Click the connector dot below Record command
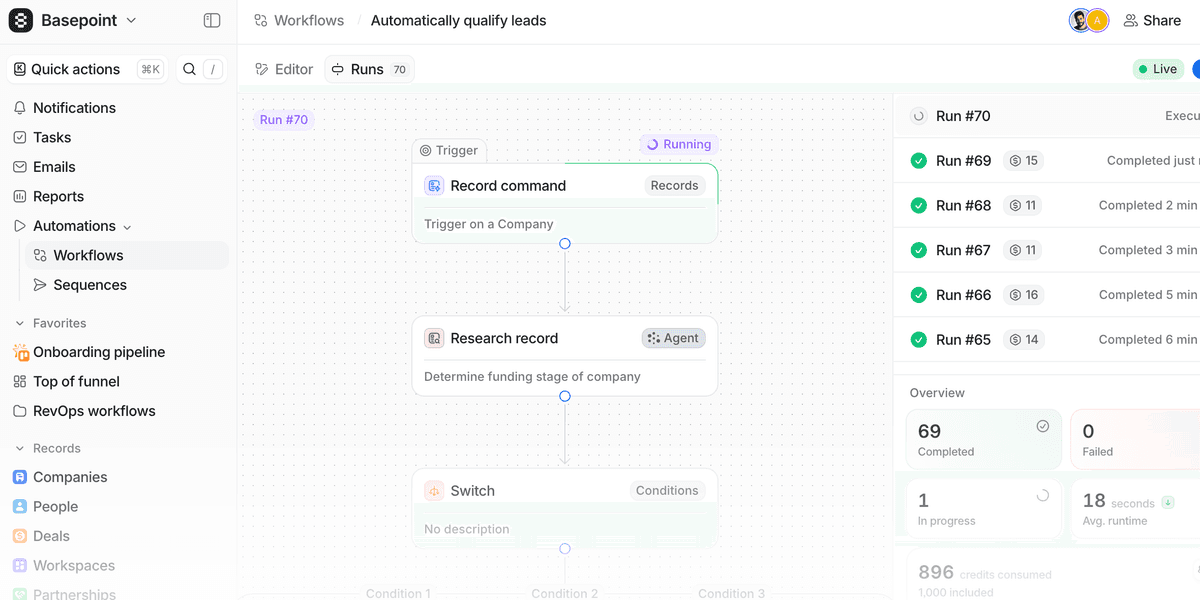Screen dimensions: 1200x600 point(565,244)
